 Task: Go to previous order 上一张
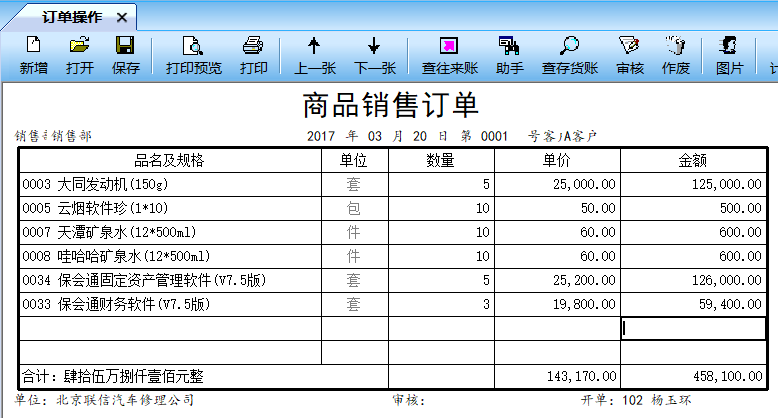315,55
